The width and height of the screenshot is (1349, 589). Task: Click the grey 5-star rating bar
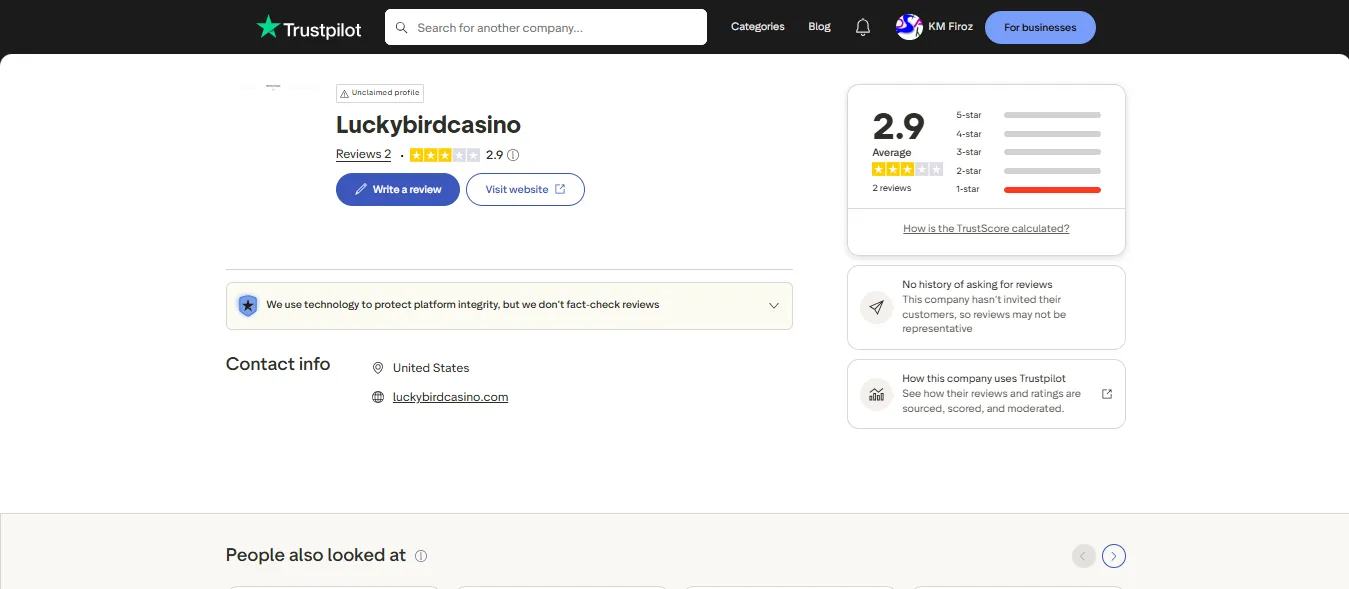(x=1052, y=115)
